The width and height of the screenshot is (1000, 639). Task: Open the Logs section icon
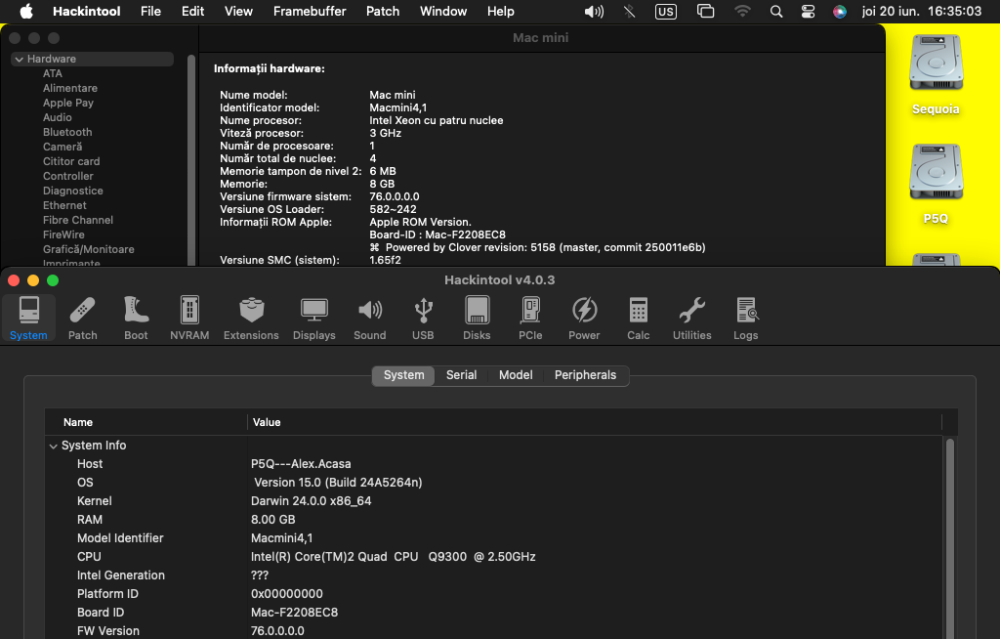[x=746, y=318]
